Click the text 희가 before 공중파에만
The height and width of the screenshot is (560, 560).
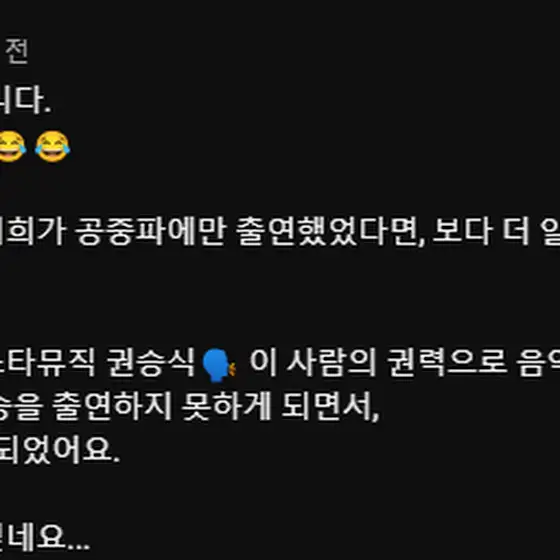[33, 231]
